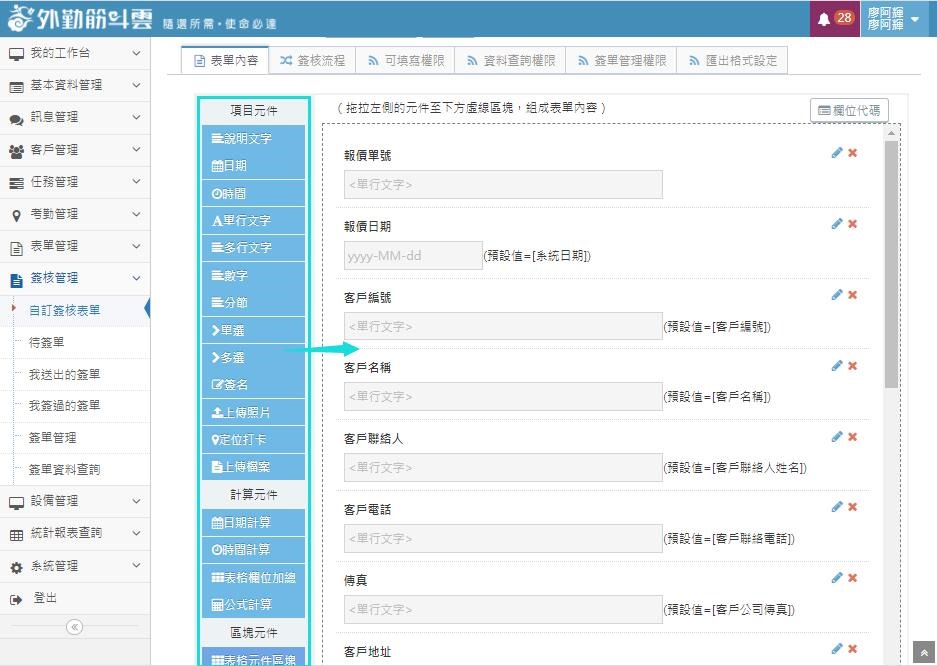Select the 定位打卡 component
The height and width of the screenshot is (666, 937).
(254, 439)
